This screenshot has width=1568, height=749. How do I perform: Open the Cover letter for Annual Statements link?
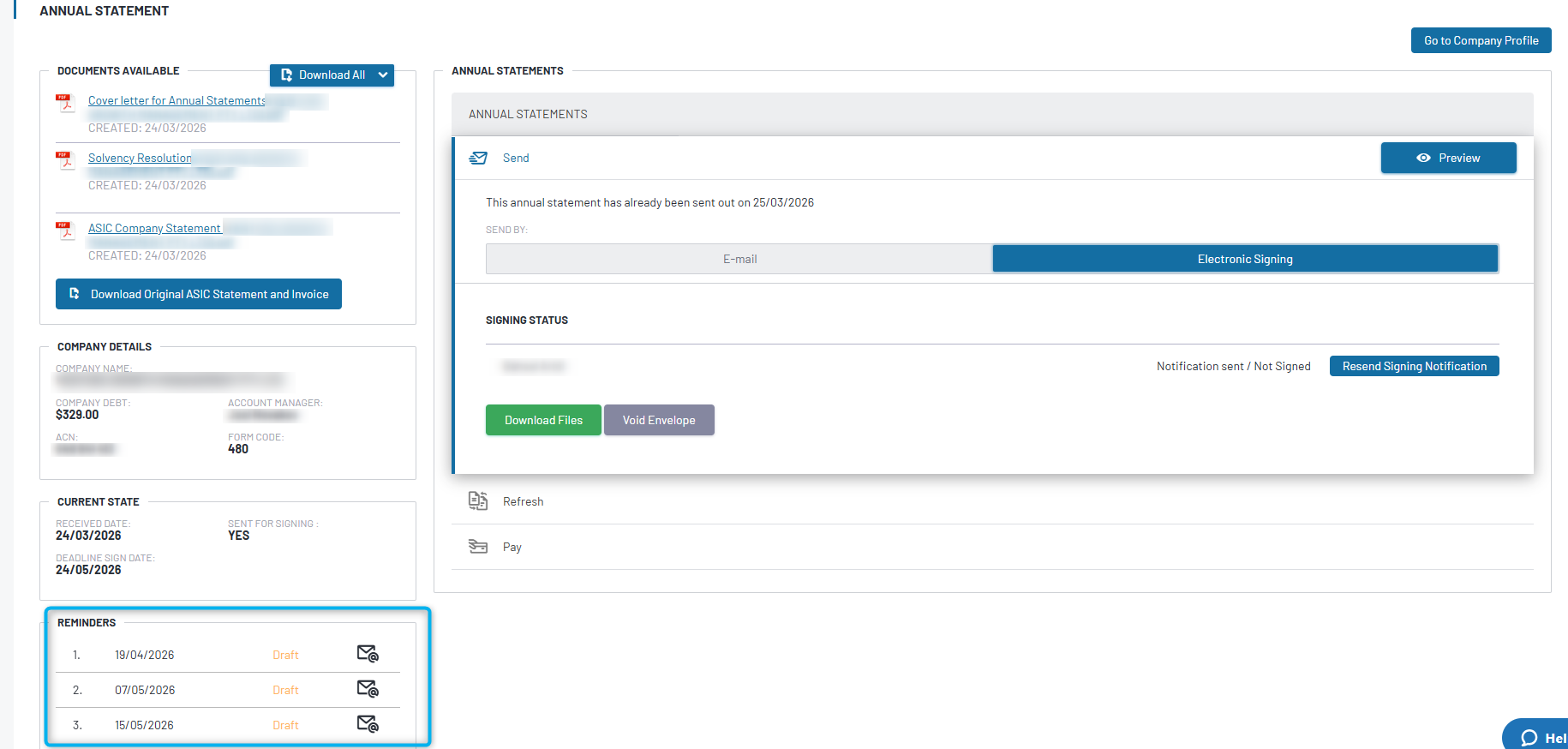[177, 101]
